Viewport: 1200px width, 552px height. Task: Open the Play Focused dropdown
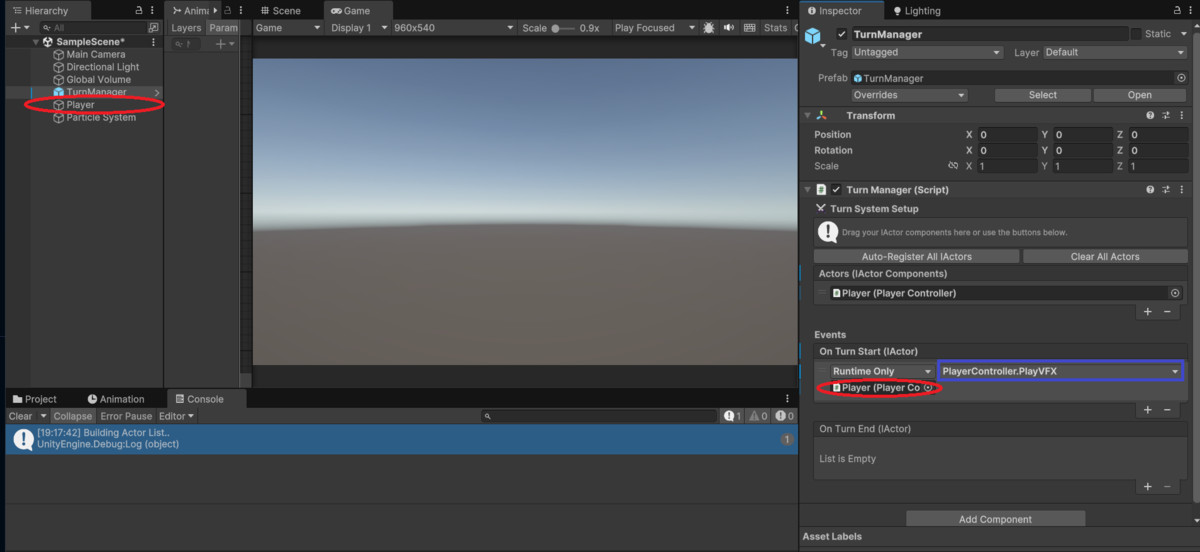click(654, 28)
